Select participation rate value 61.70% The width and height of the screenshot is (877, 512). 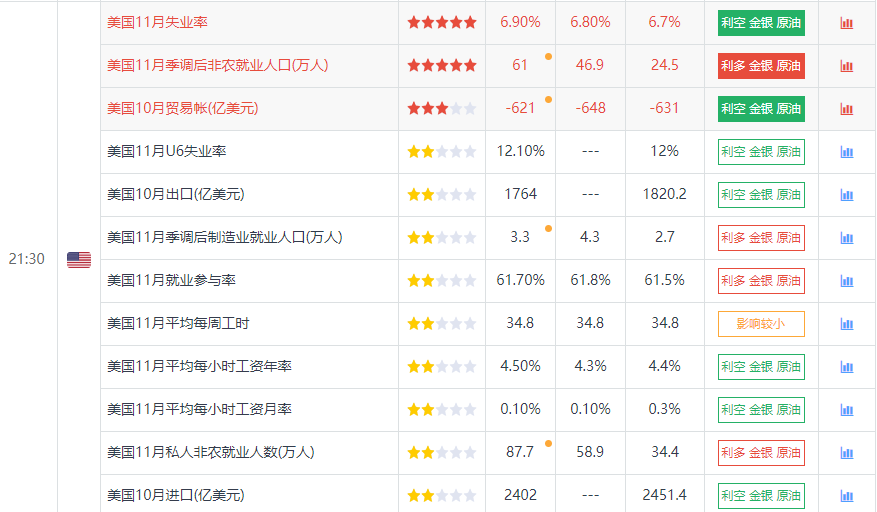point(521,280)
